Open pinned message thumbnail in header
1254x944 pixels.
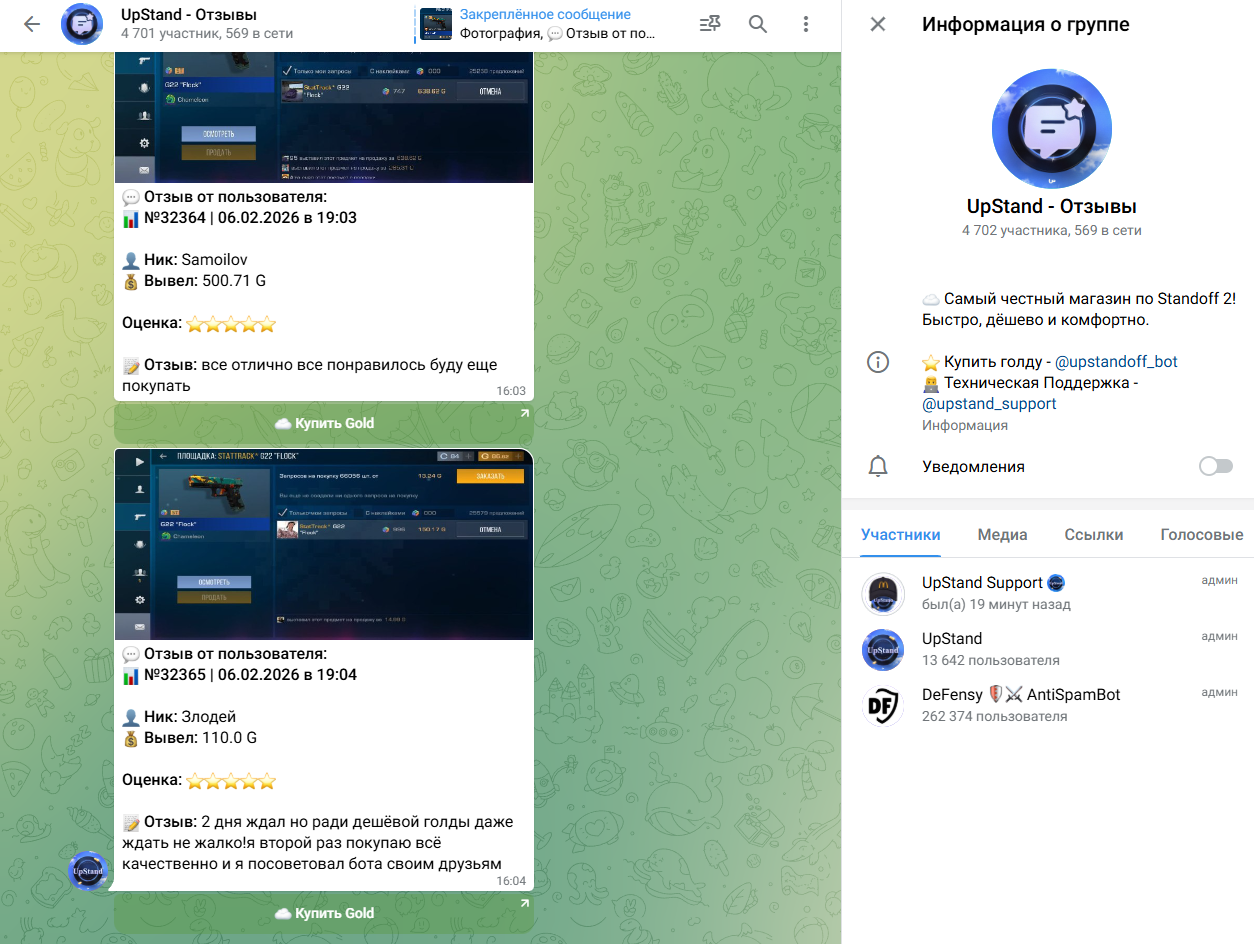point(436,24)
